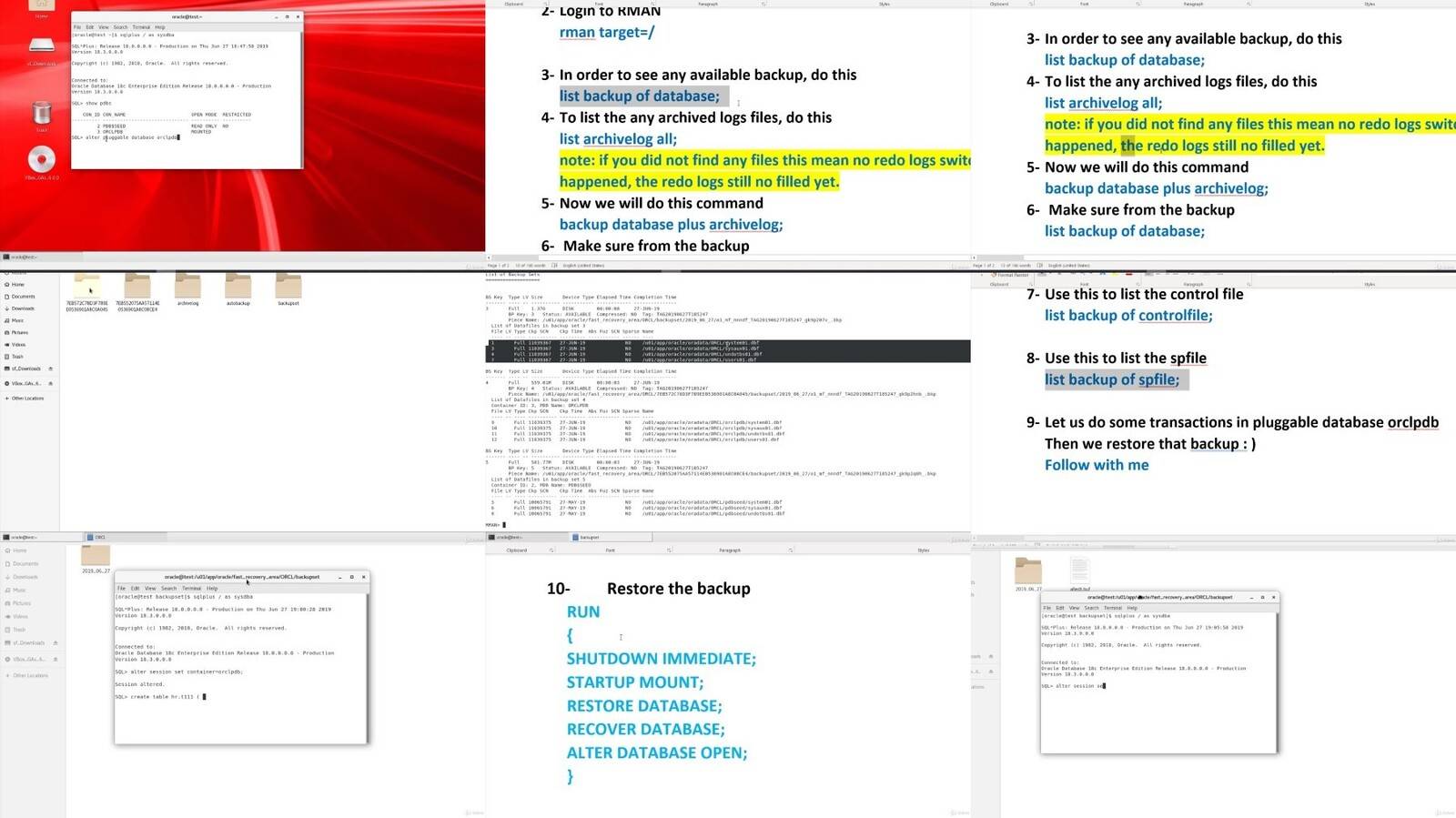
Task: Open the archivelog folder in the file manager
Action: click(x=187, y=287)
